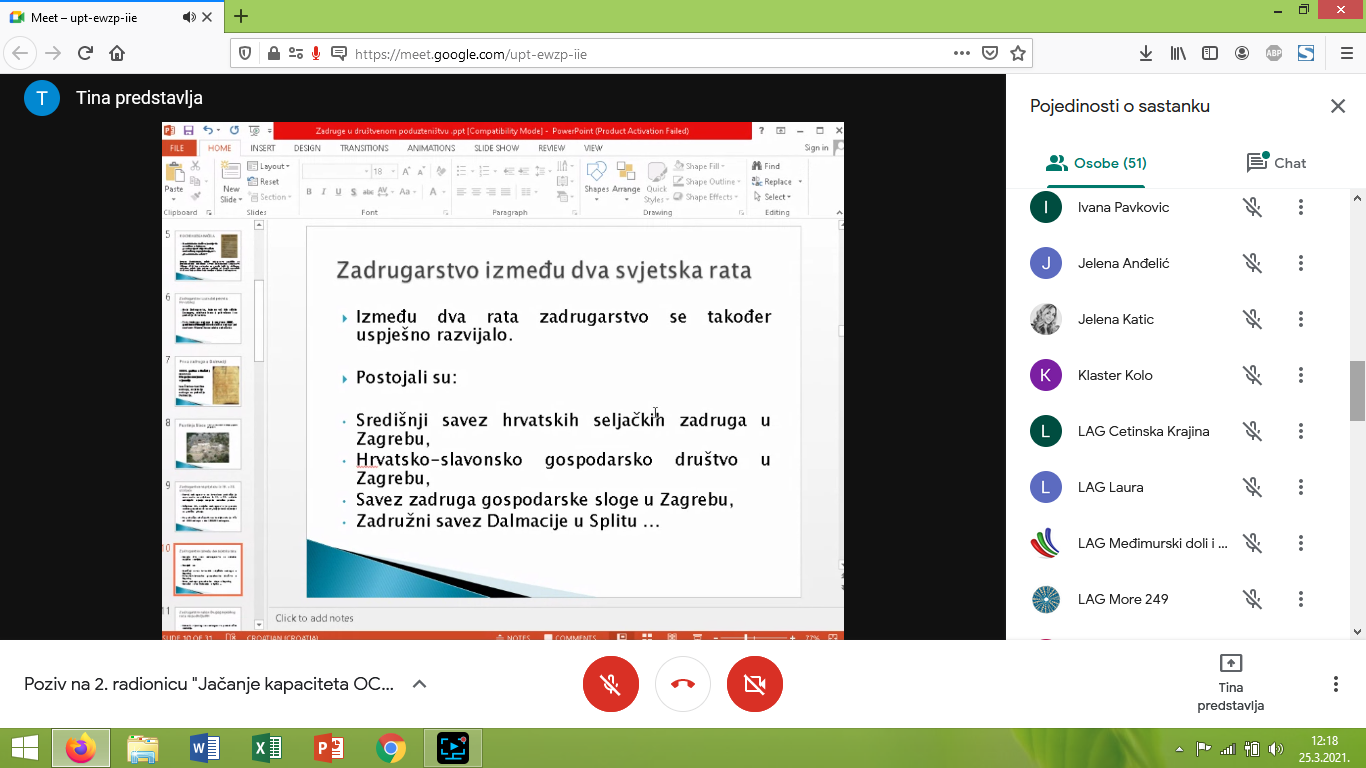The width and height of the screenshot is (1366, 768).
Task: Bookmark this page with star icon
Action: [x=1017, y=53]
